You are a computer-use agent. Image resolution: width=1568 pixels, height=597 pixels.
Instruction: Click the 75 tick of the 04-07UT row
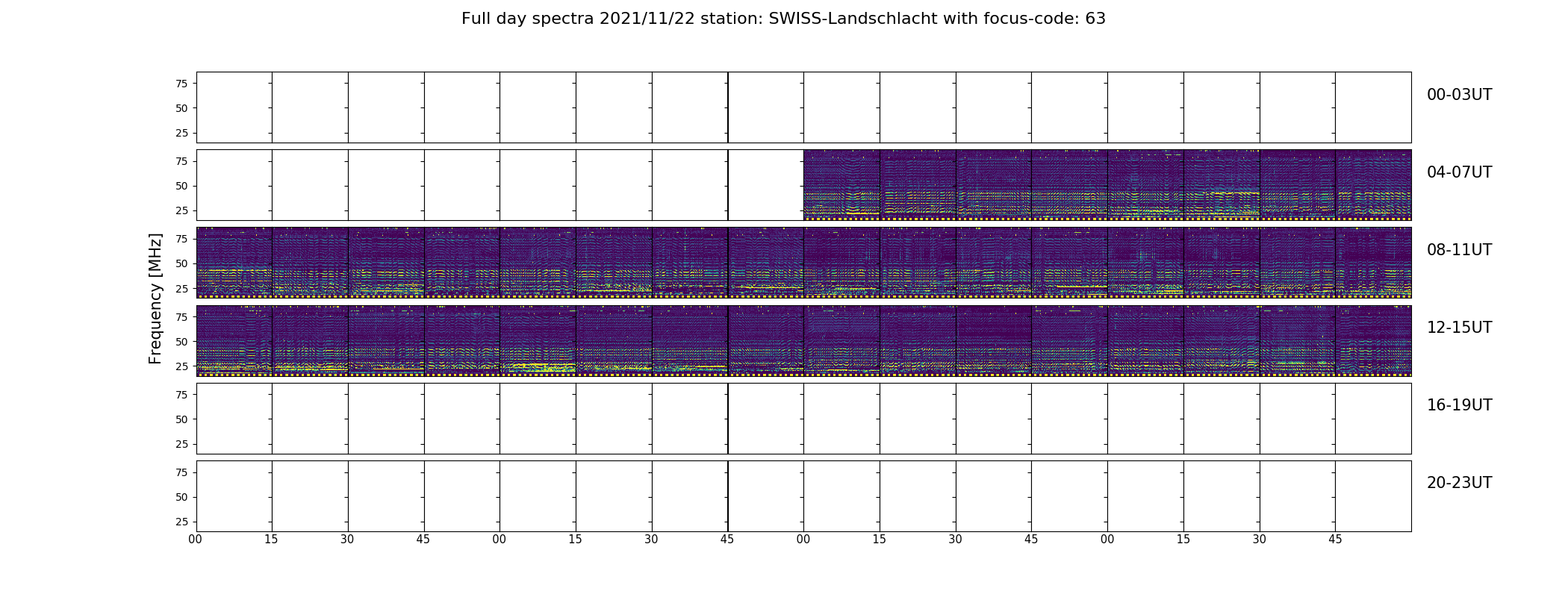pyautogui.click(x=181, y=161)
